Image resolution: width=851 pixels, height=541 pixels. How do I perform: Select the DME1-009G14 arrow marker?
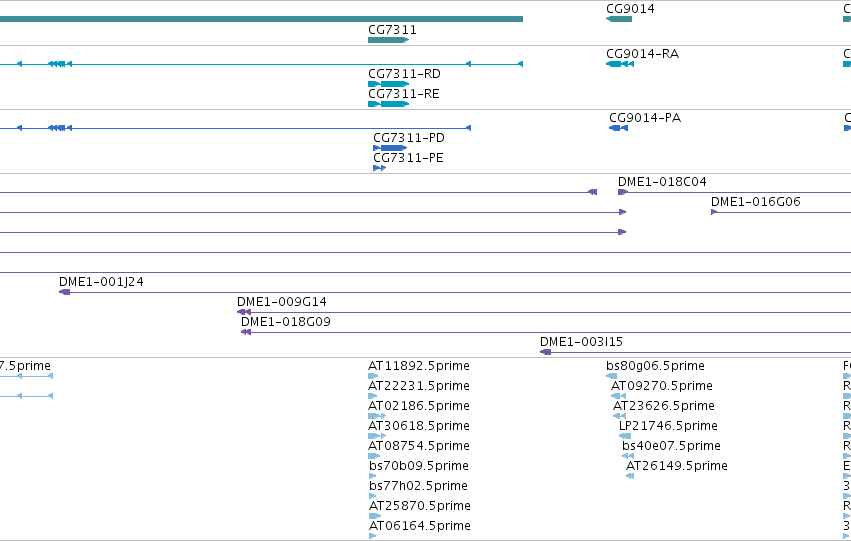pos(244,313)
